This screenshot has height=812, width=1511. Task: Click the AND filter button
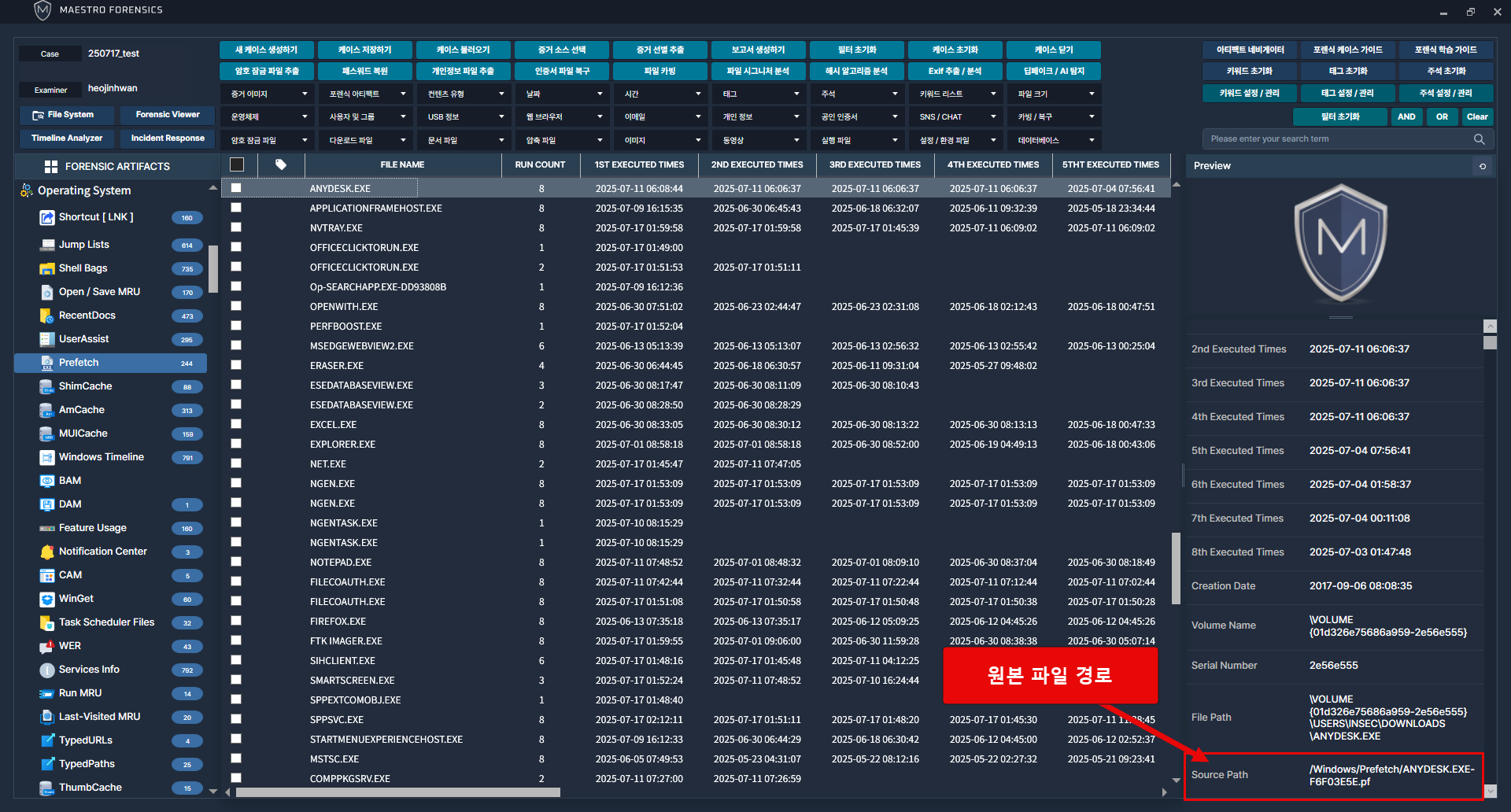click(1406, 117)
